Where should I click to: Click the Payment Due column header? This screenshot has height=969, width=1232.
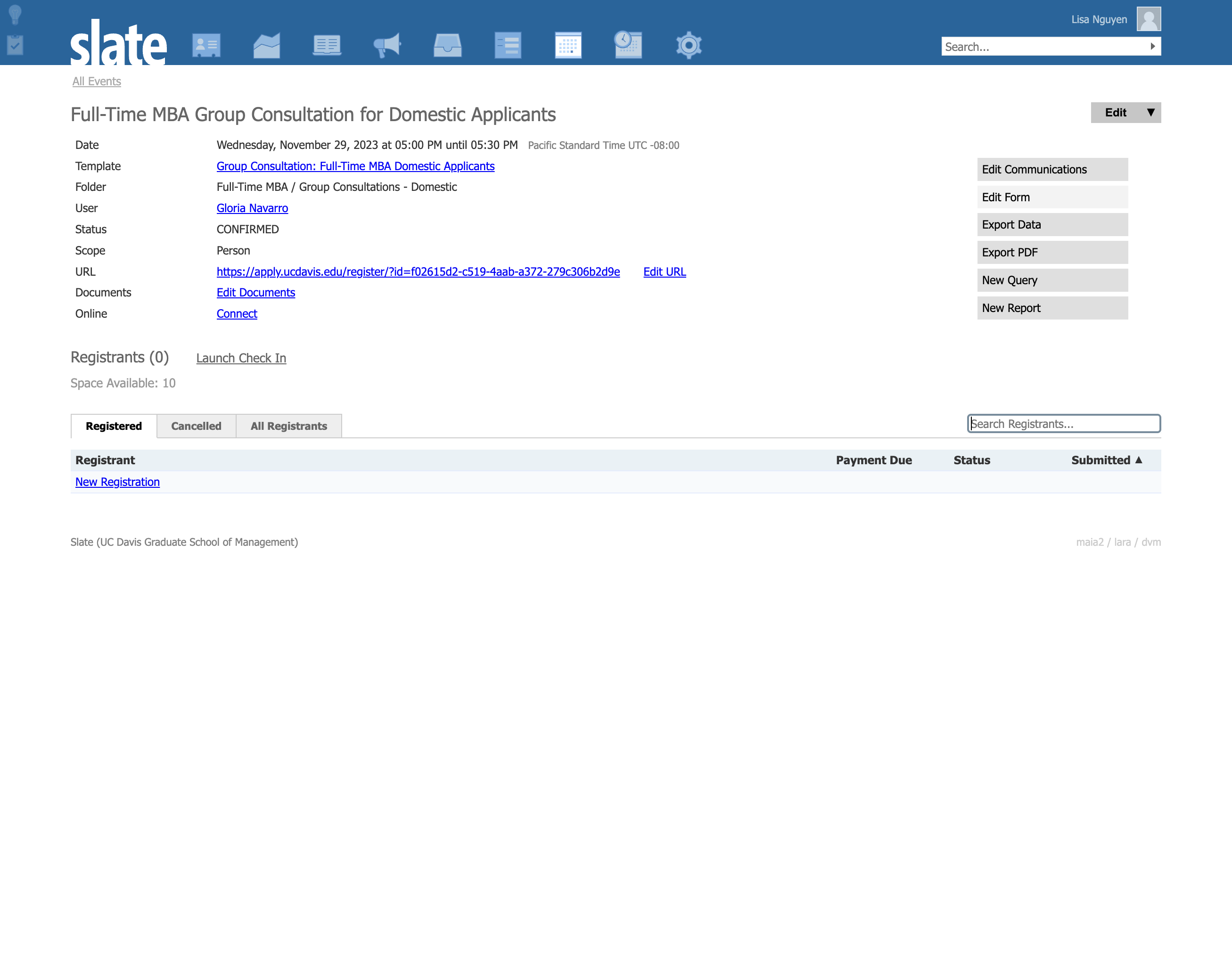pyautogui.click(x=873, y=460)
